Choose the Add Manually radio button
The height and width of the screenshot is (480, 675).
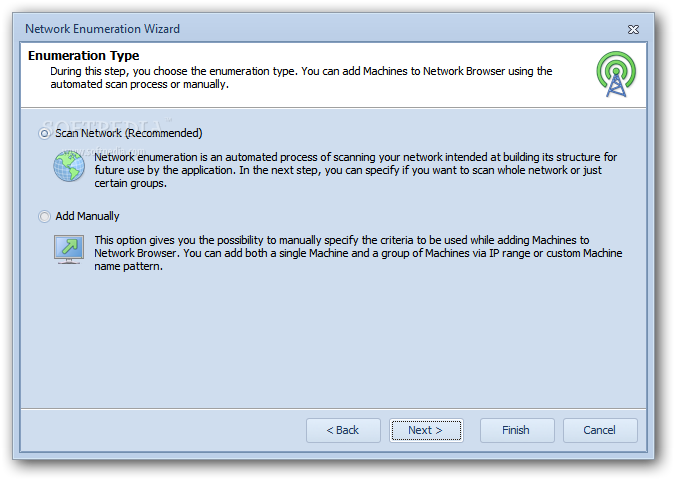[44, 216]
